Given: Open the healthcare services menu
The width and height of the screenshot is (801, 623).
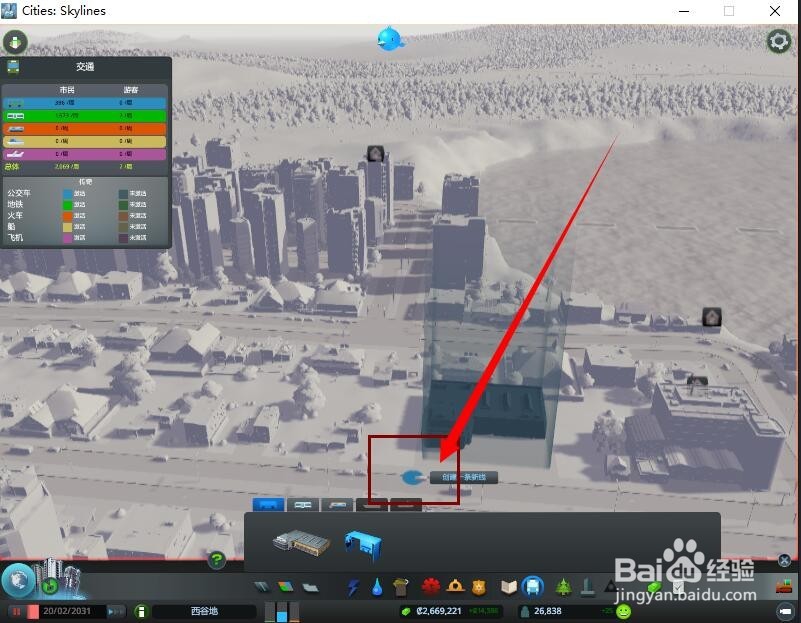Looking at the screenshot, I should 431,587.
